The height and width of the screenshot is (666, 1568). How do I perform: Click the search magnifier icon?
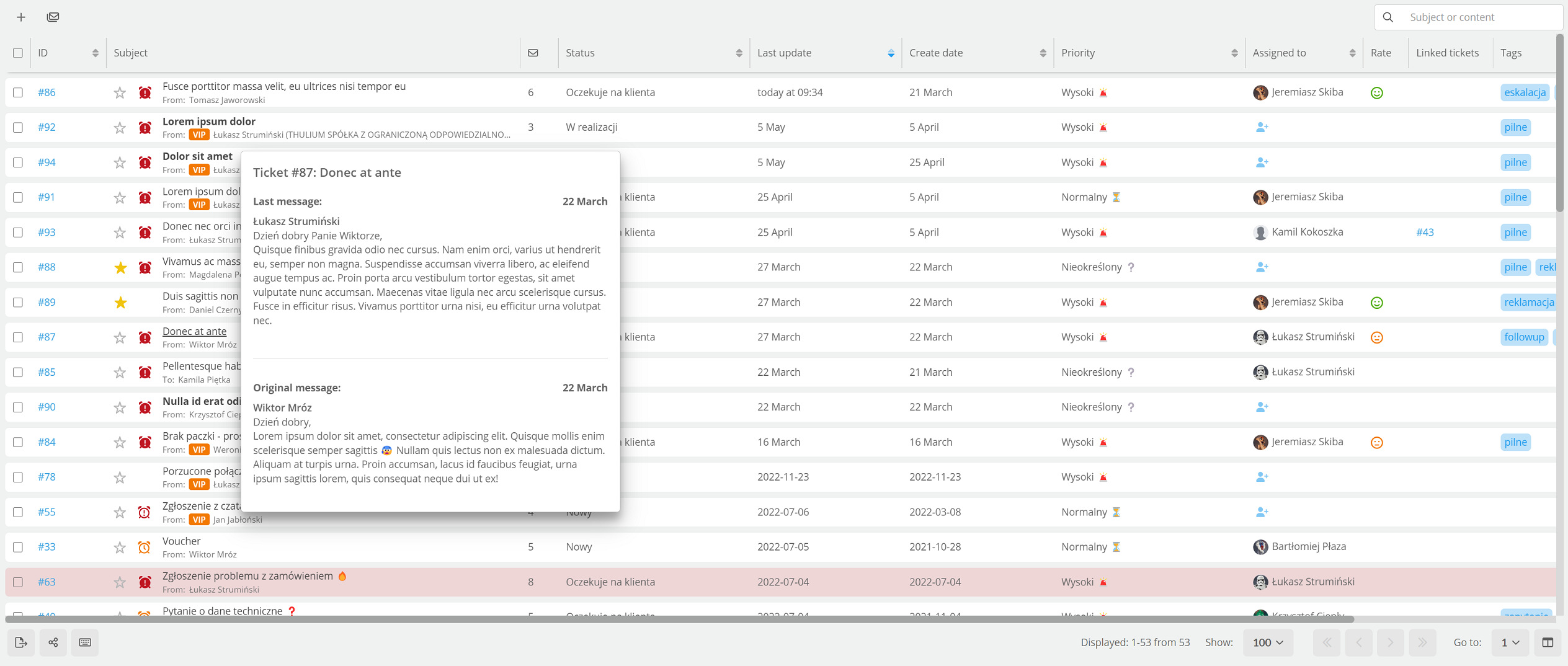click(1388, 17)
